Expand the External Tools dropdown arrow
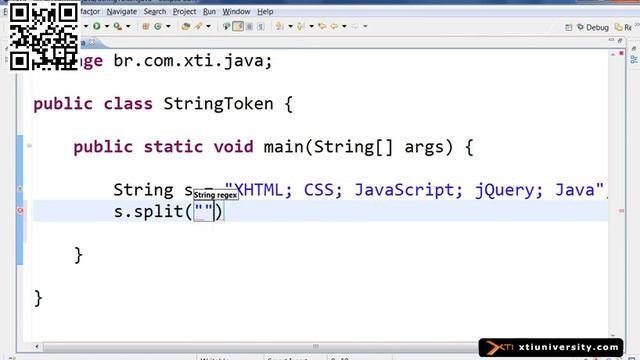 tap(128, 27)
